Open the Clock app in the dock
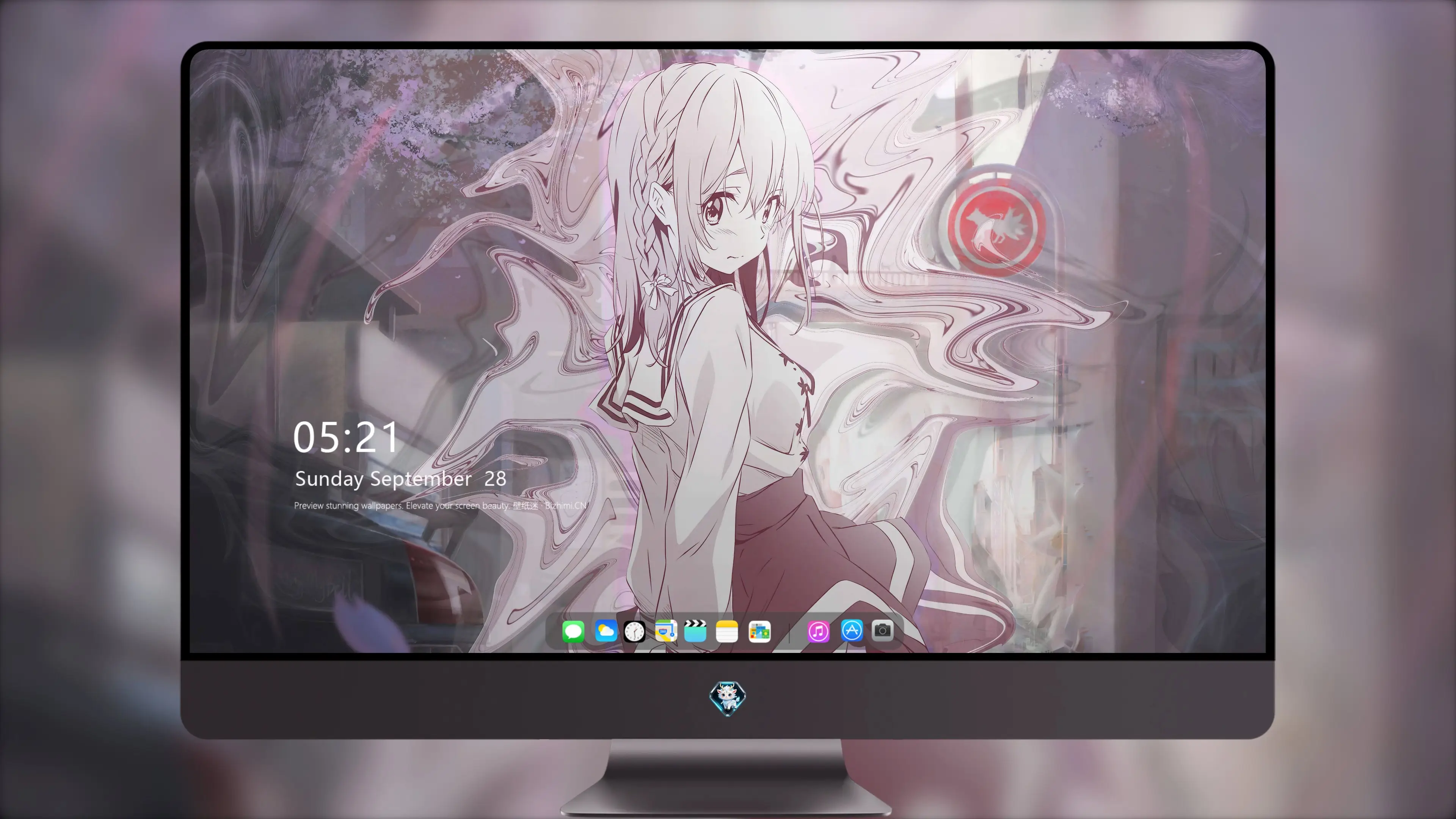Viewport: 1456px width, 819px height. tap(634, 631)
